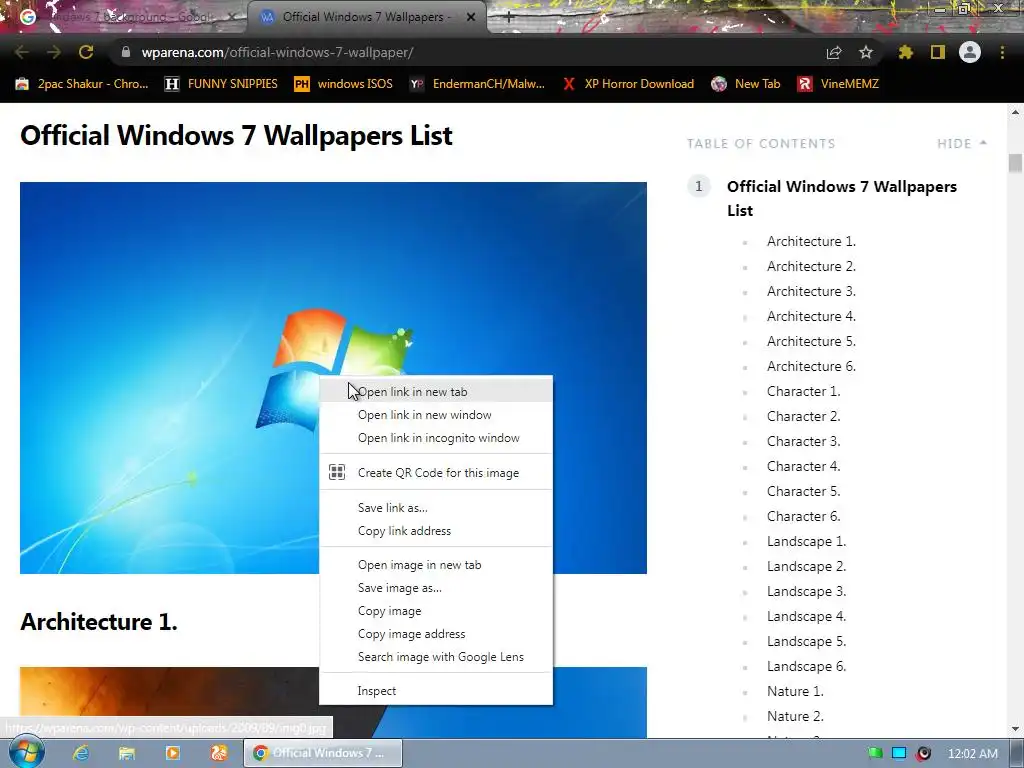Click the round red-black tray icon

click(x=923, y=754)
